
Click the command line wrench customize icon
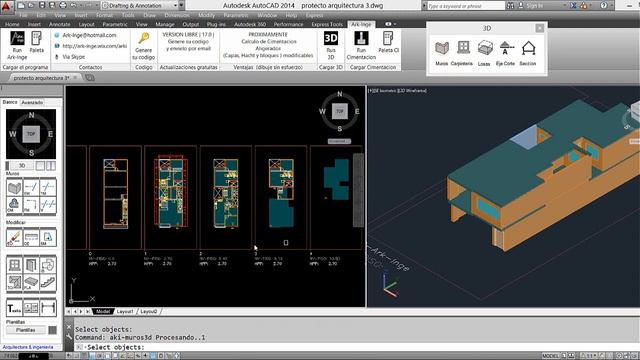pos(69,337)
